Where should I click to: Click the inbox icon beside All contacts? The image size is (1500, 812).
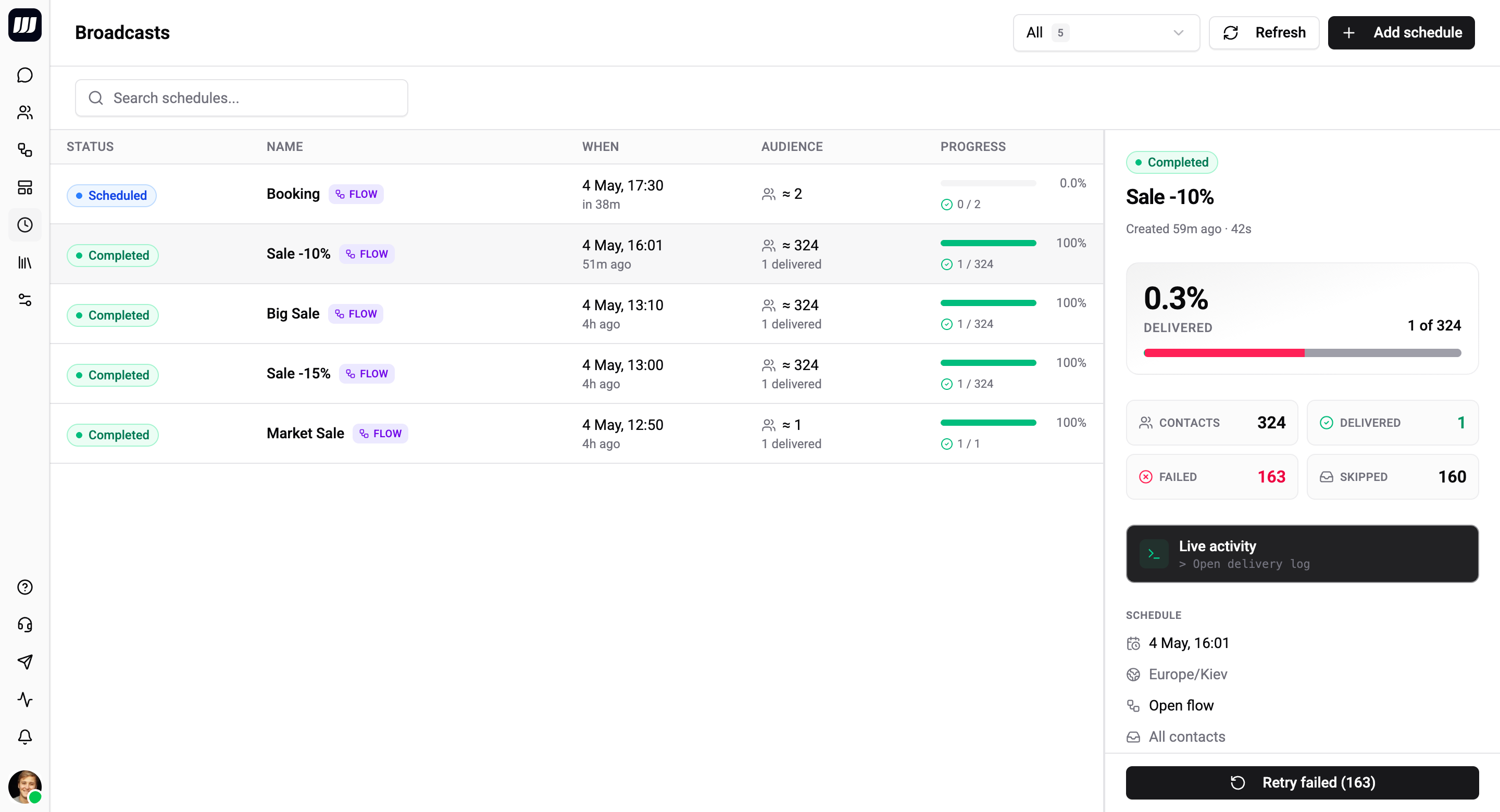tap(1133, 737)
